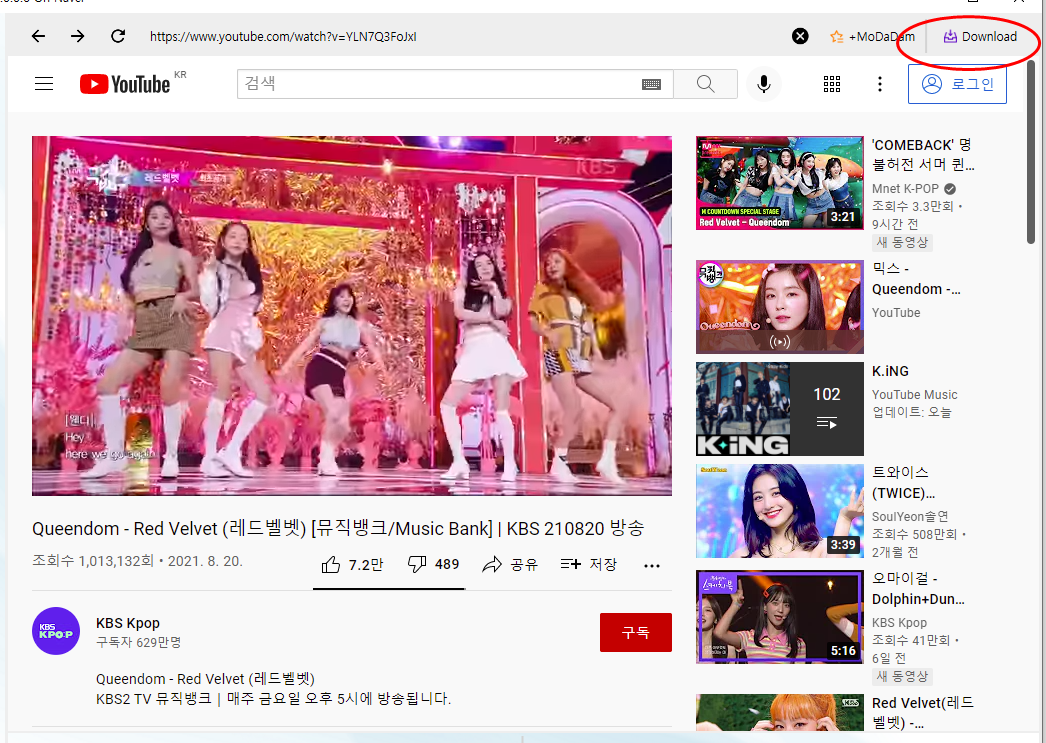Viewport: 1046px width, 743px height.
Task: Click the K.iNG playlist title
Action: click(x=891, y=371)
